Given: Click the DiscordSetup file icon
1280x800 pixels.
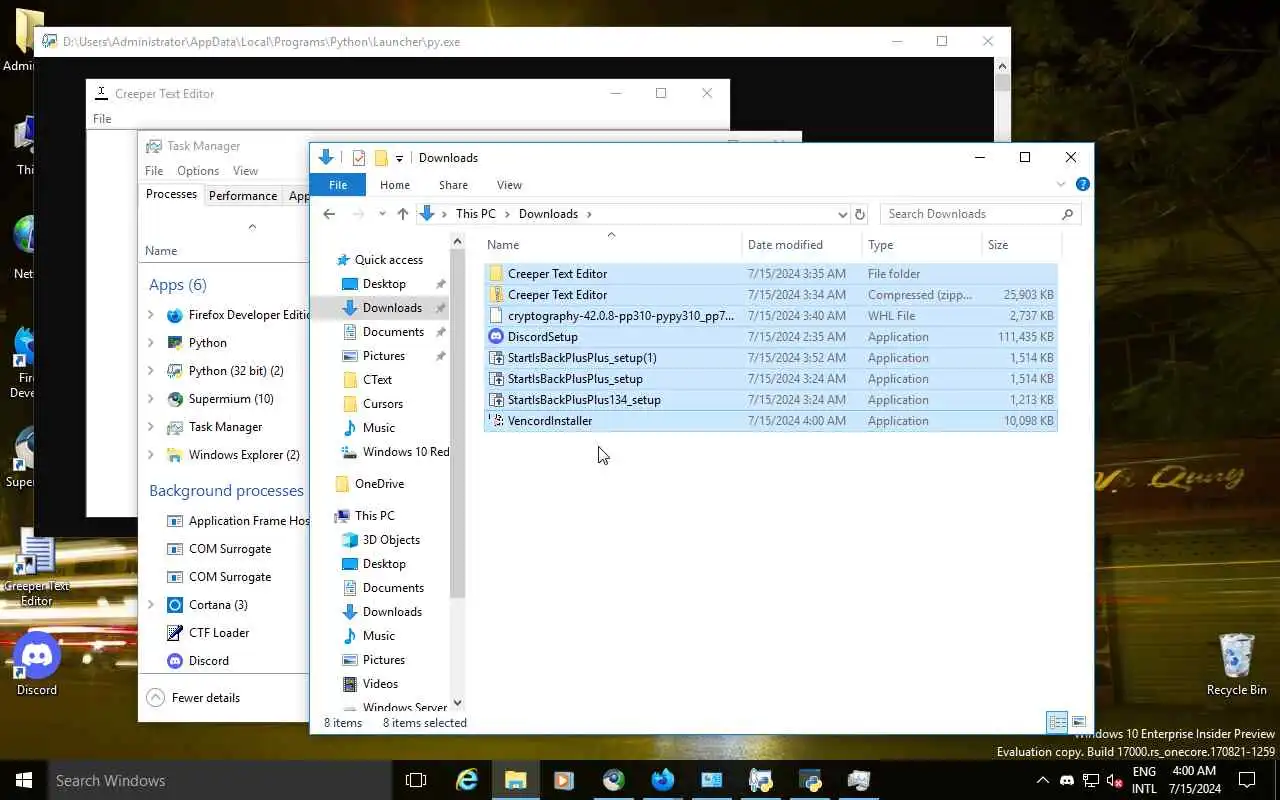Looking at the screenshot, I should [x=496, y=337].
